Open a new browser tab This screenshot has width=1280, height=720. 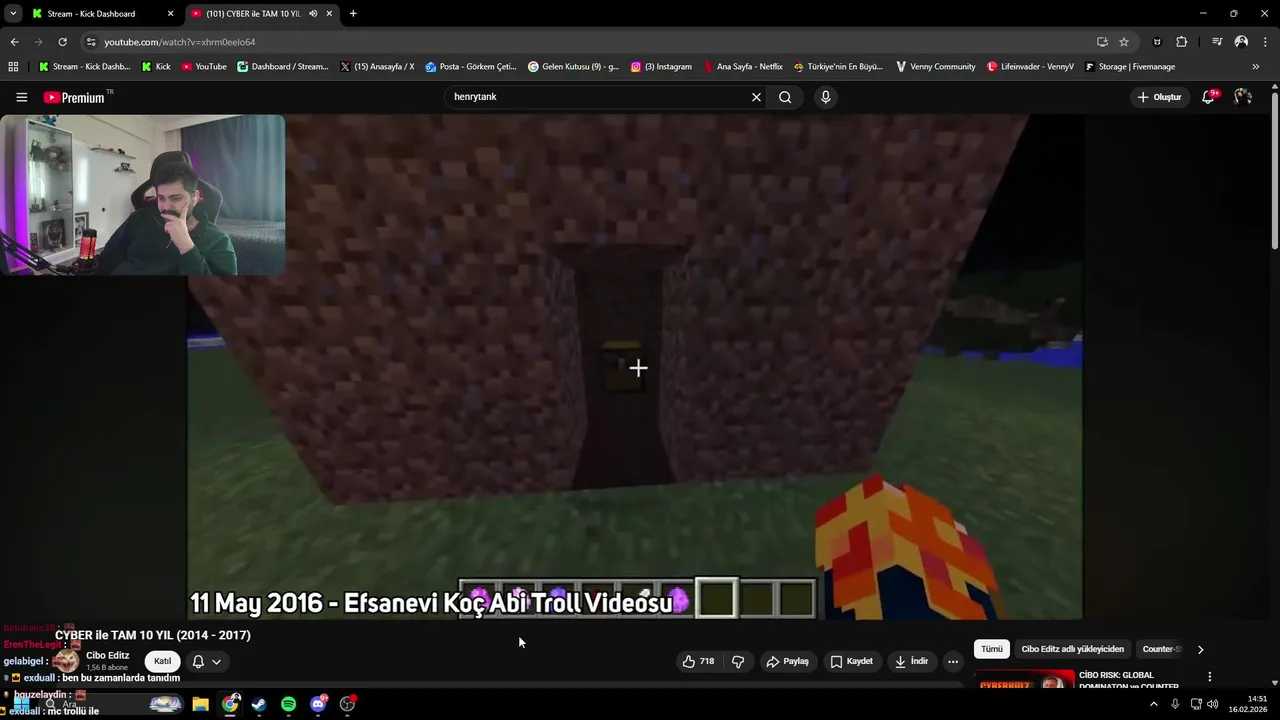pyautogui.click(x=353, y=14)
